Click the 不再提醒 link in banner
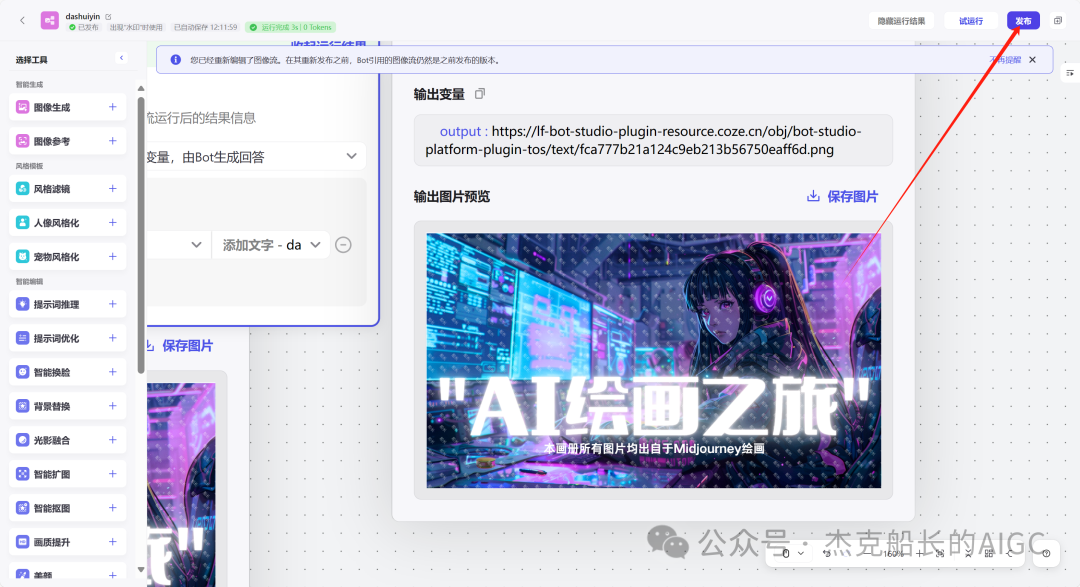The image size is (1080, 587). tap(1005, 60)
